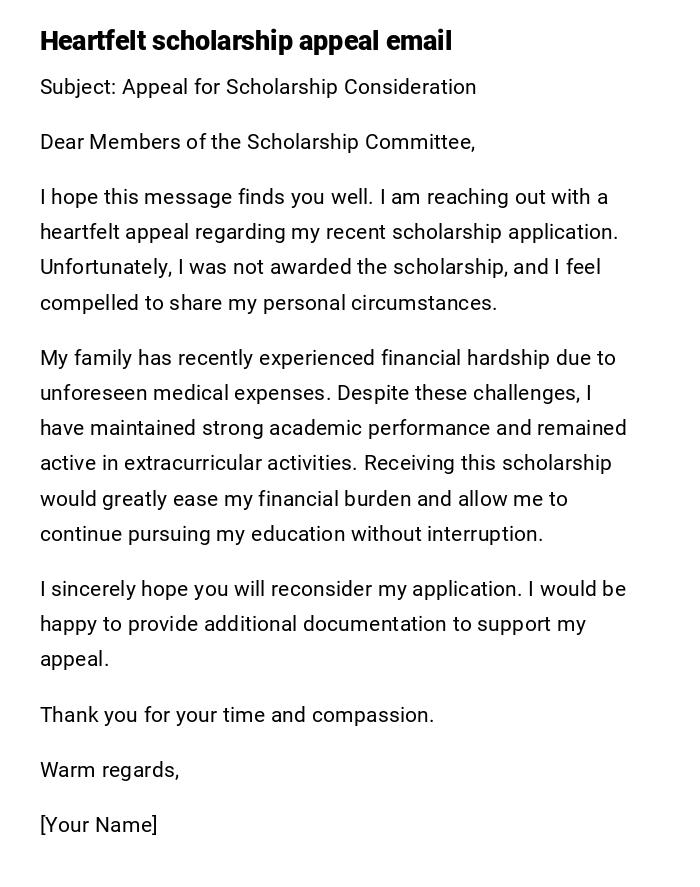Click the "[Your Name]" placeholder
Viewport: 700px width, 887px height.
(x=99, y=825)
